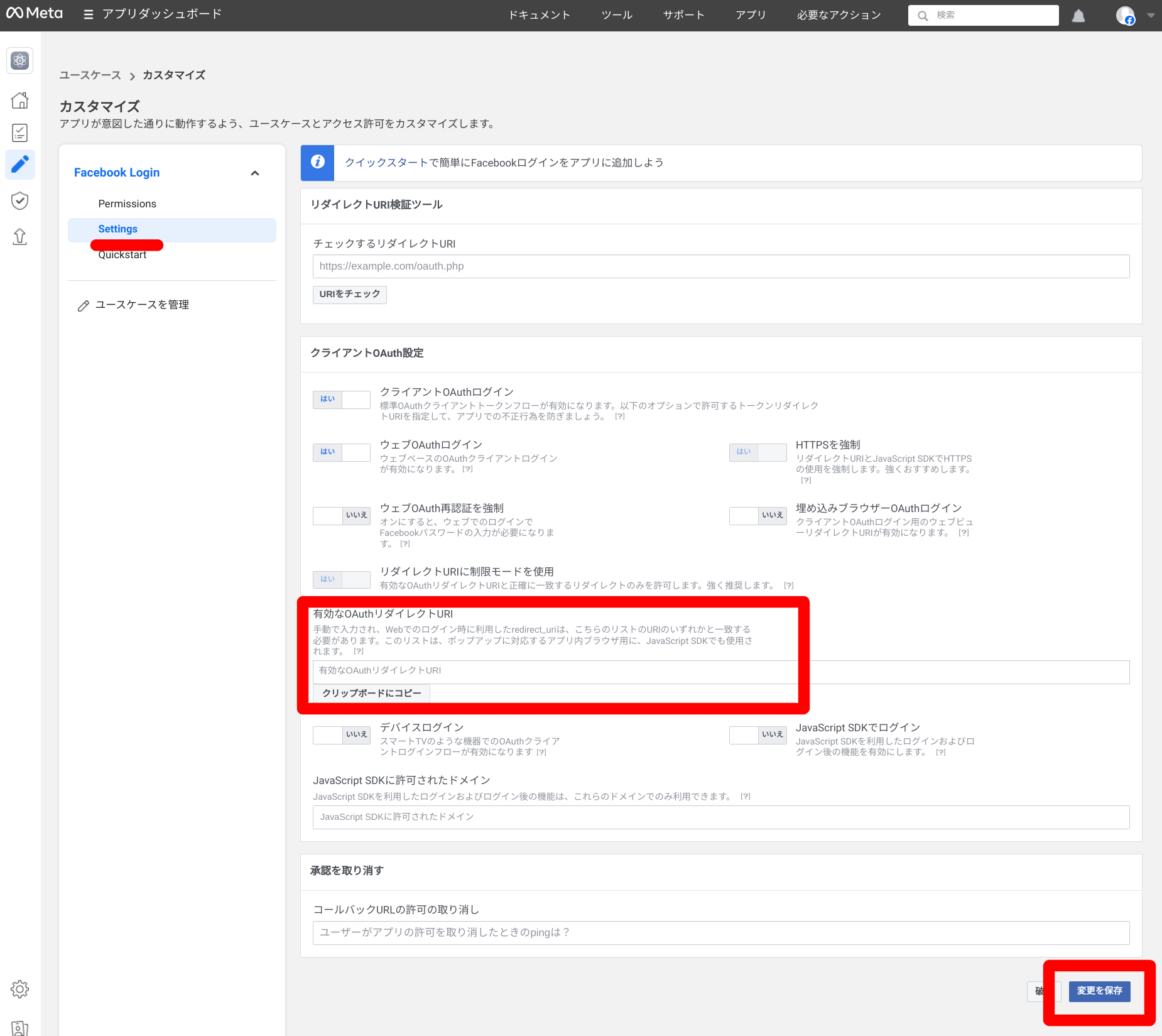Toggle ウェブOAuth再認証を強制 switch
The width and height of the screenshot is (1162, 1036).
click(342, 516)
